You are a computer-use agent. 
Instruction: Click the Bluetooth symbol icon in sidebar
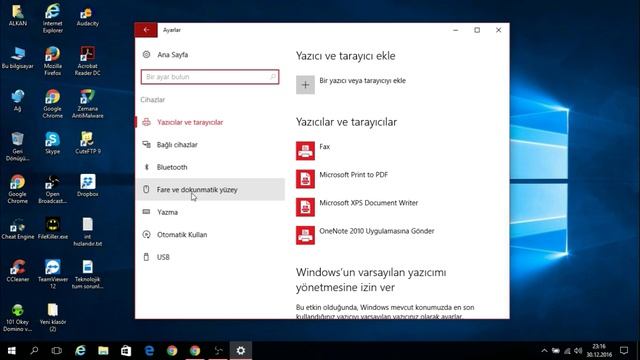147,167
